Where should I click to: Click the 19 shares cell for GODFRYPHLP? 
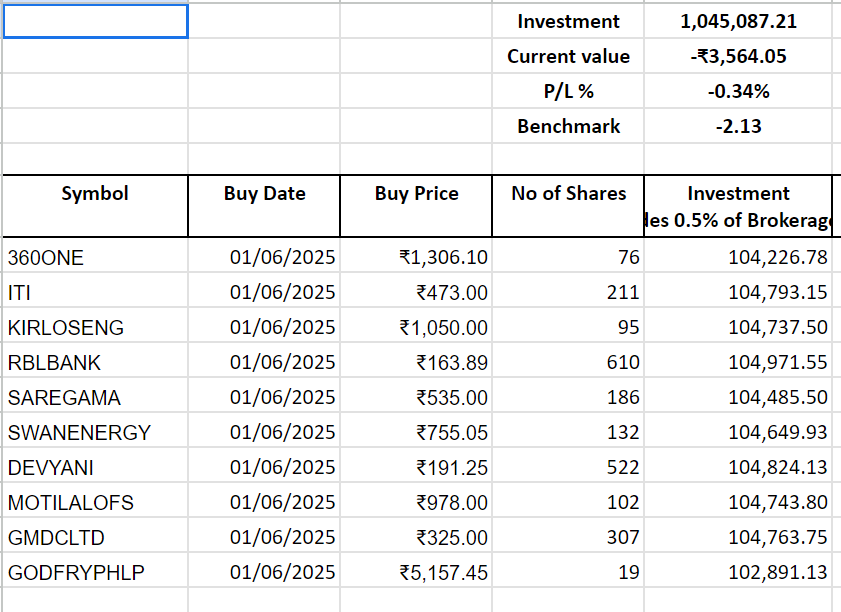coord(568,572)
